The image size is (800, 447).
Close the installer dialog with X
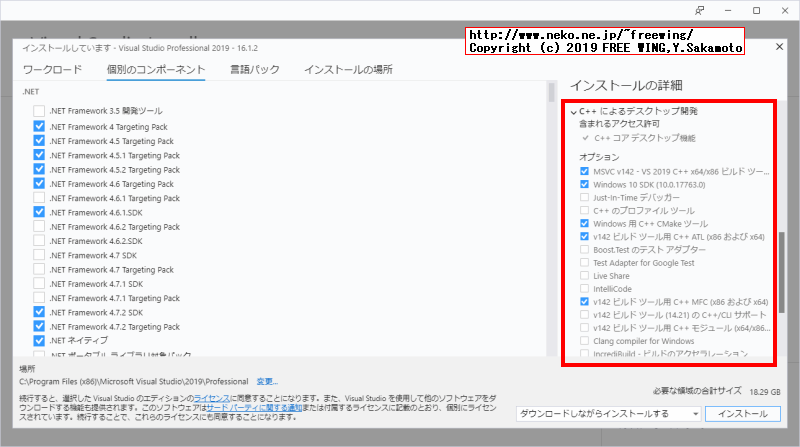click(x=779, y=46)
